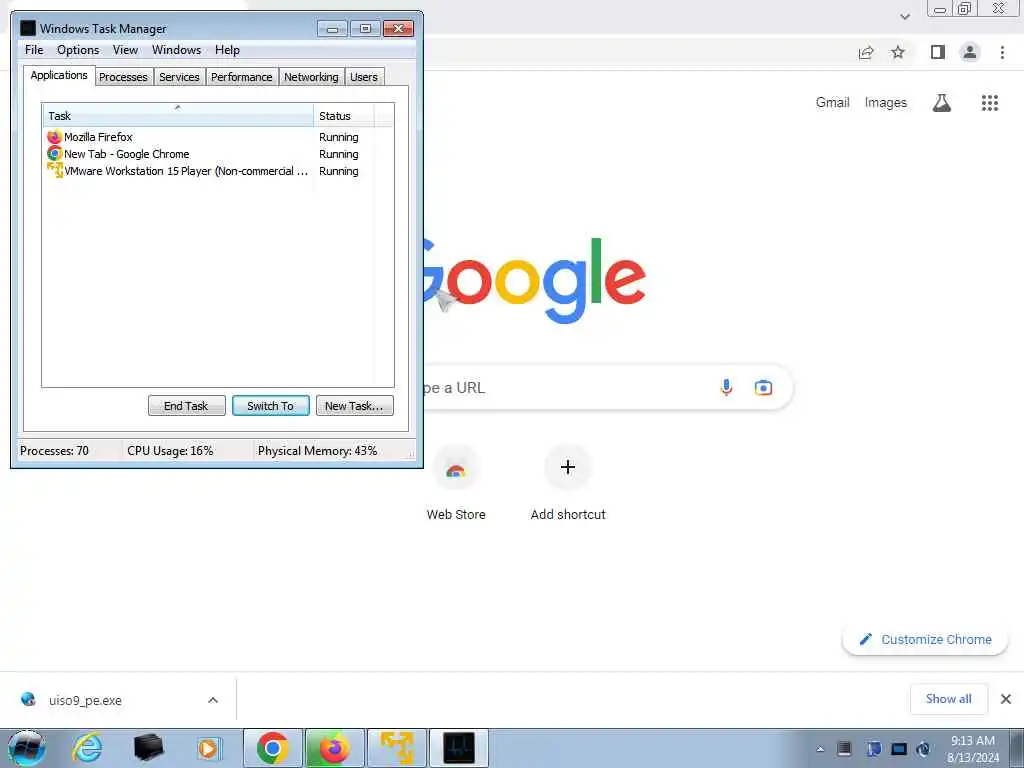Click Show all downloads button

[948, 699]
